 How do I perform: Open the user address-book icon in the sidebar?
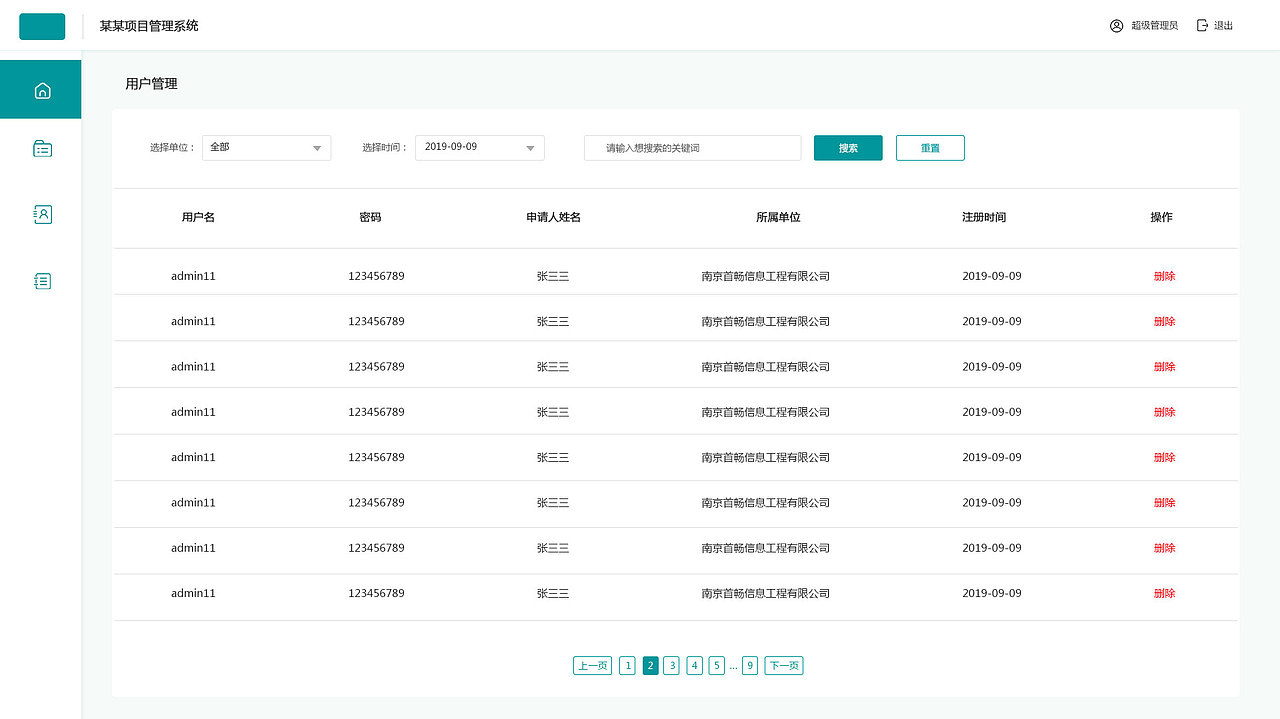coord(41,214)
